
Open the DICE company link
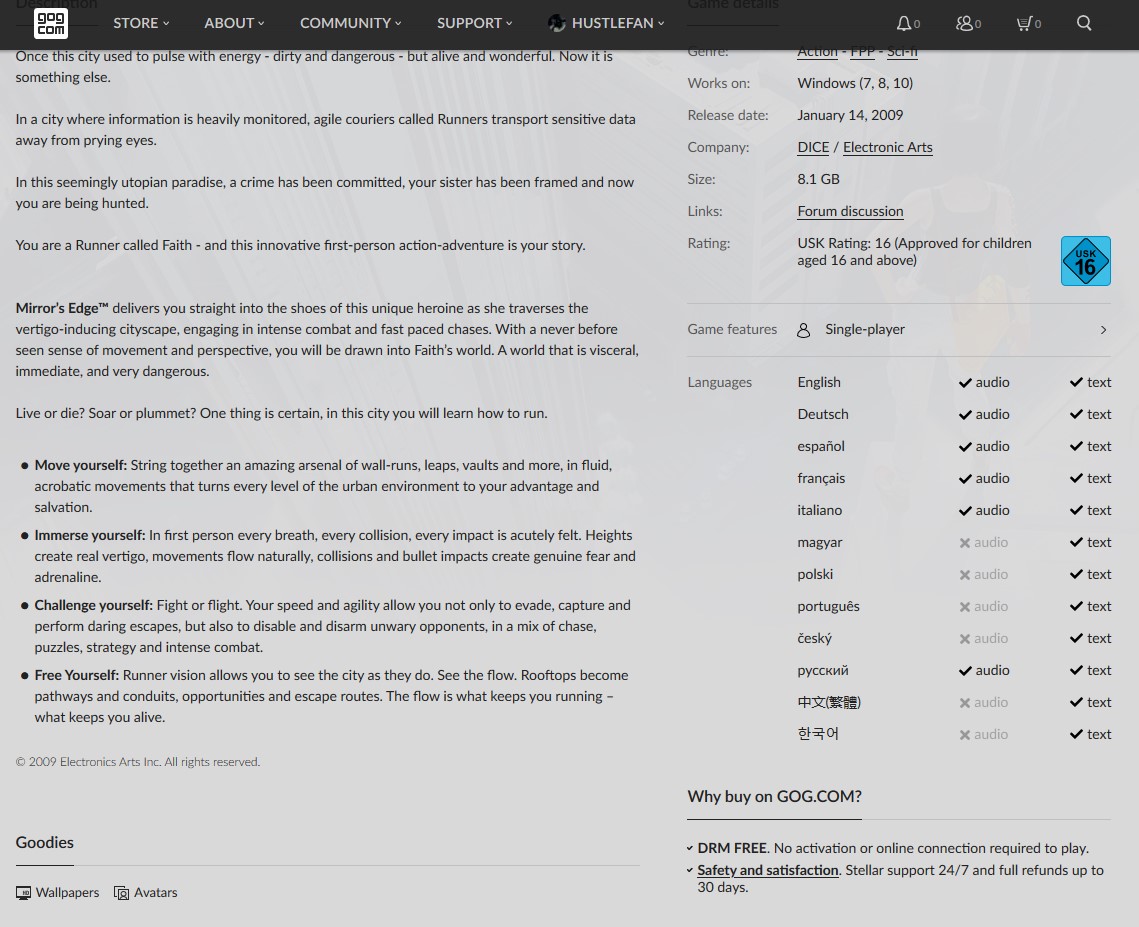tap(813, 147)
